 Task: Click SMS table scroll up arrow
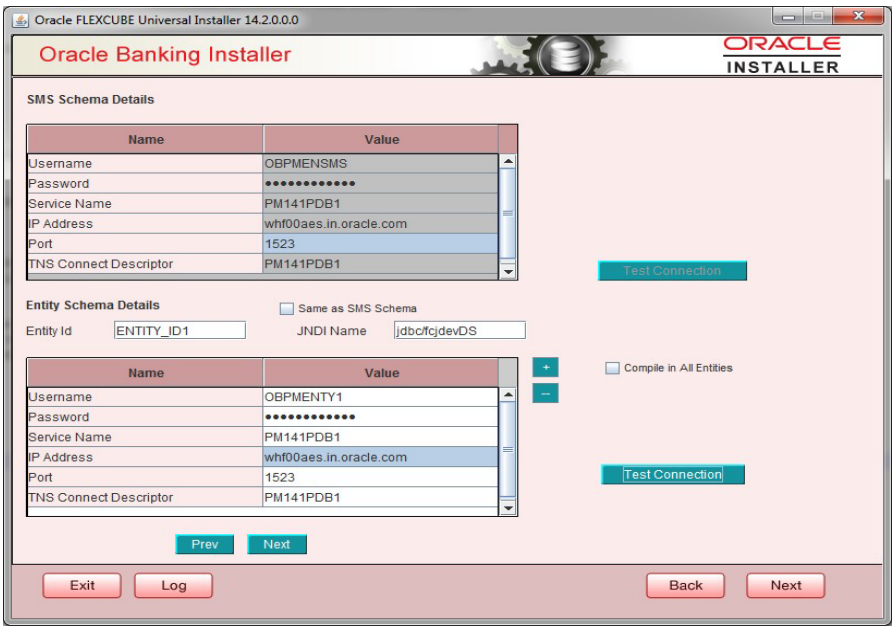point(507,161)
